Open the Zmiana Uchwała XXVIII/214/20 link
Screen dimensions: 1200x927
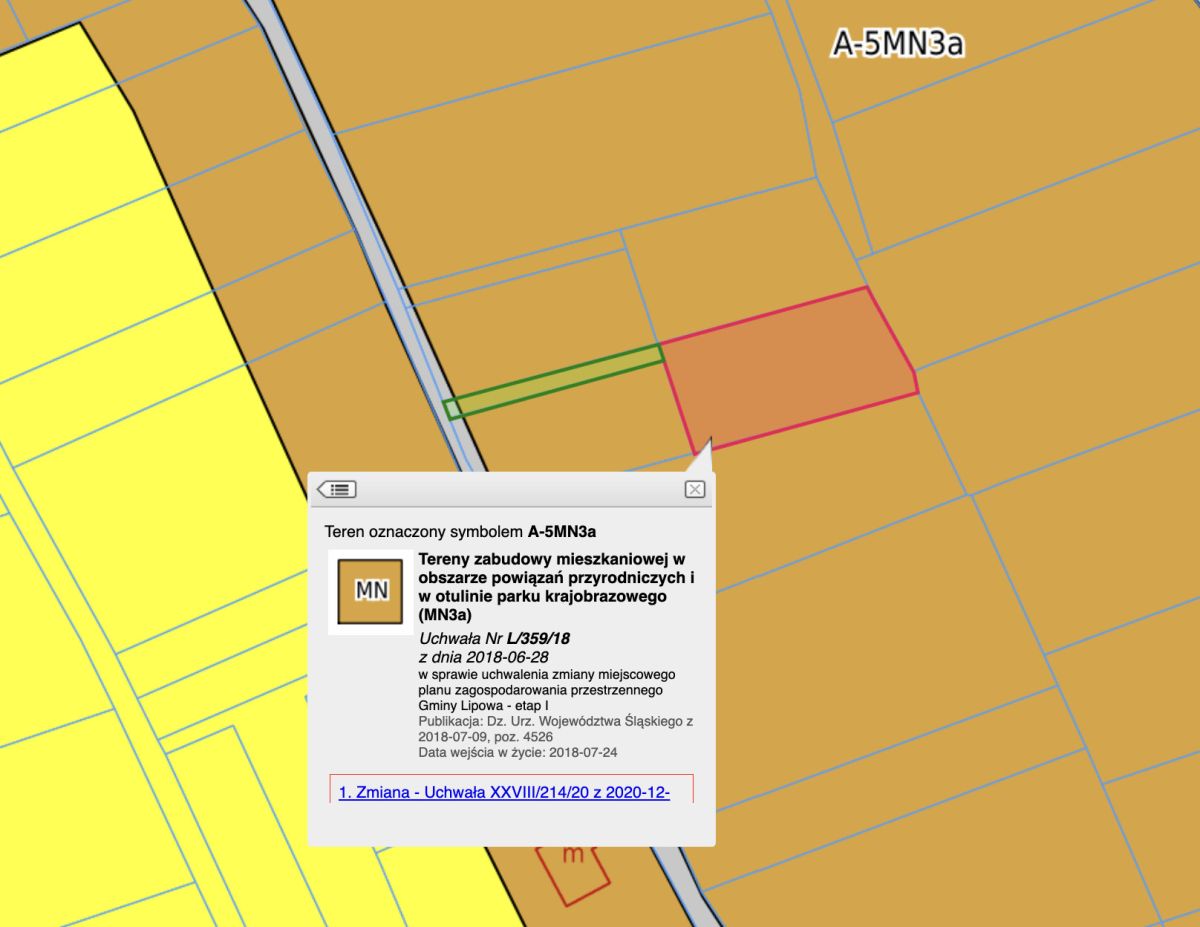504,793
